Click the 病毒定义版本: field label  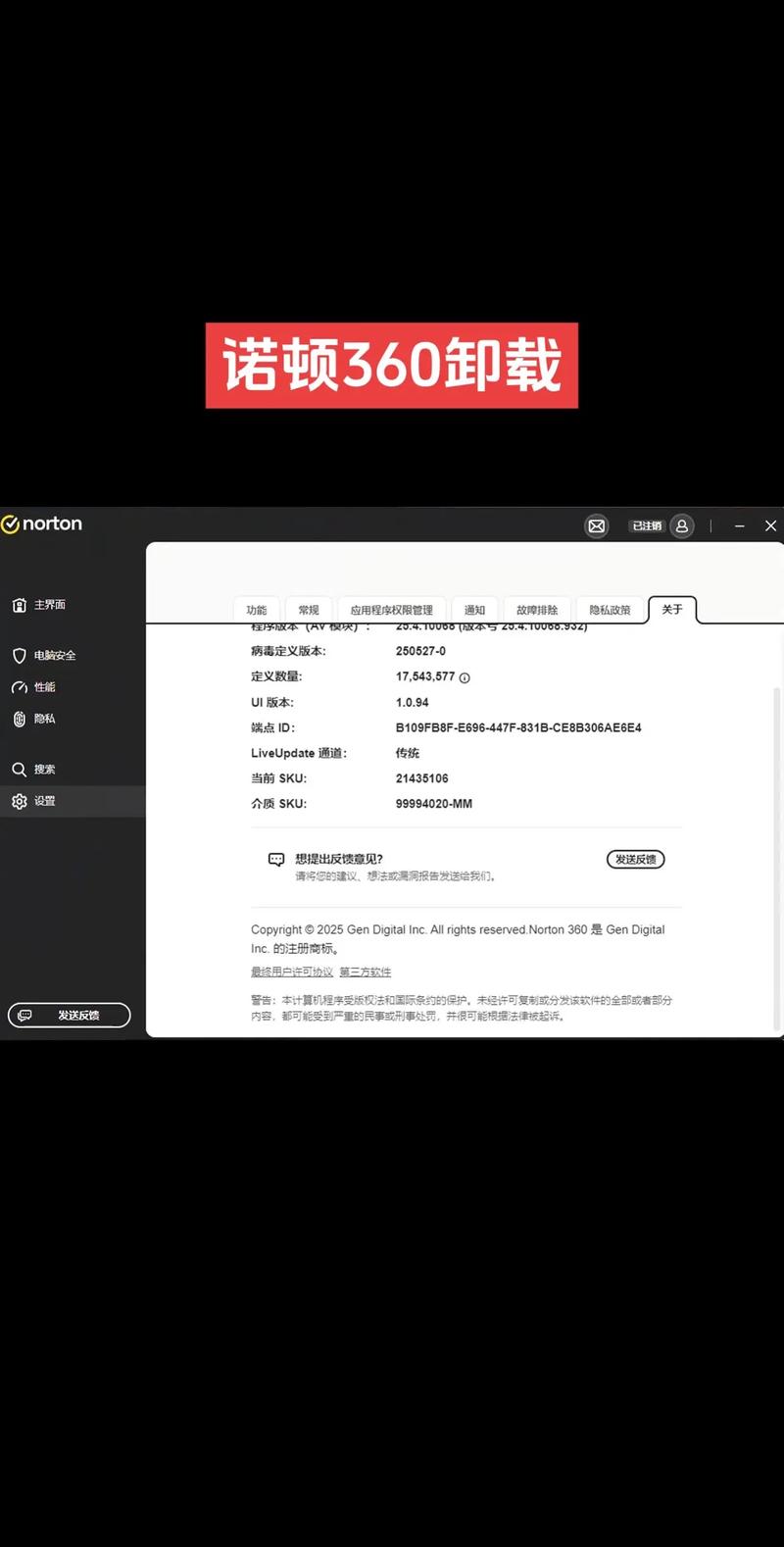point(288,651)
